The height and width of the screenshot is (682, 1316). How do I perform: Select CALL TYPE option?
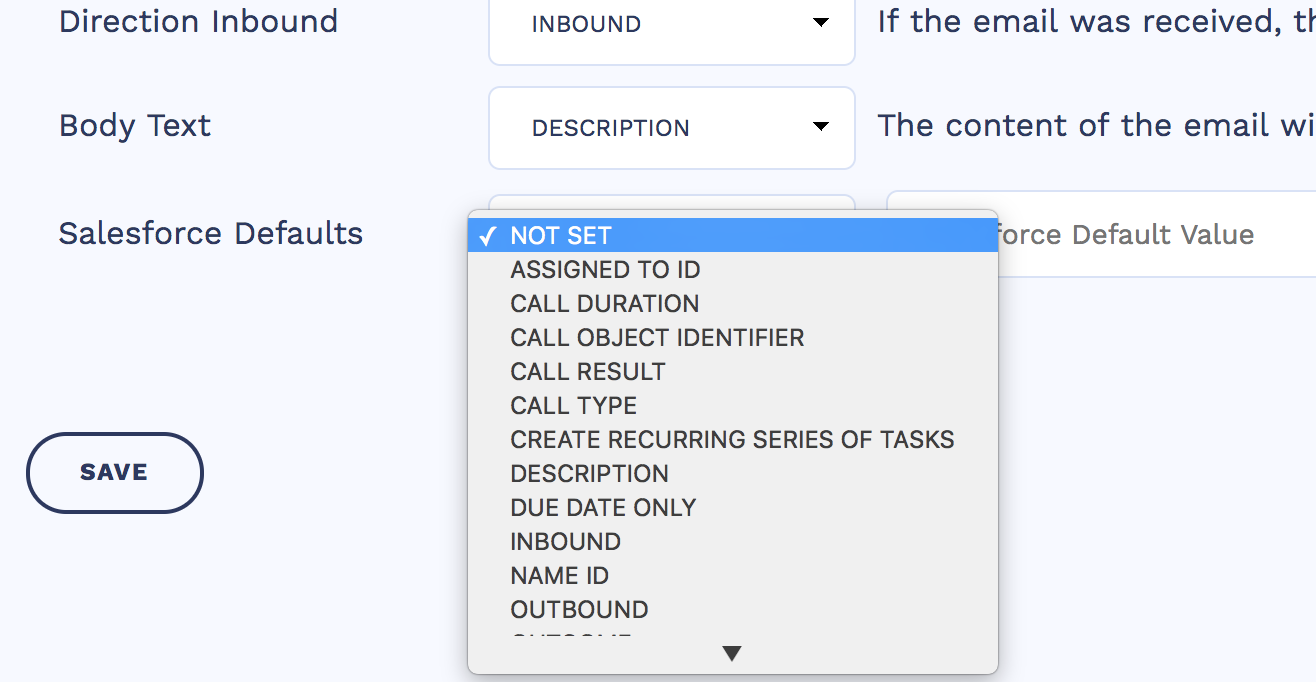pos(573,406)
